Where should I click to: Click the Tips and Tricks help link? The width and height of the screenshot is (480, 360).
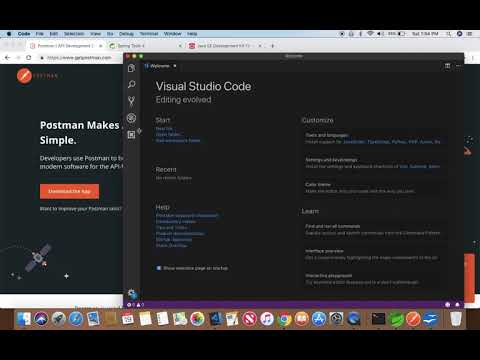click(x=172, y=227)
